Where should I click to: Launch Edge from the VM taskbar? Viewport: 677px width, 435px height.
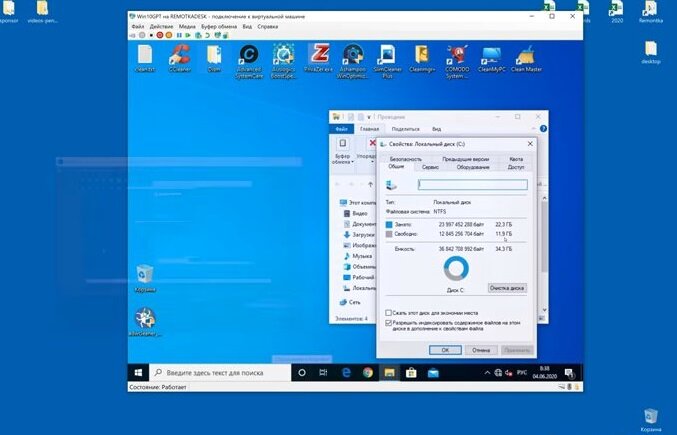(346, 373)
